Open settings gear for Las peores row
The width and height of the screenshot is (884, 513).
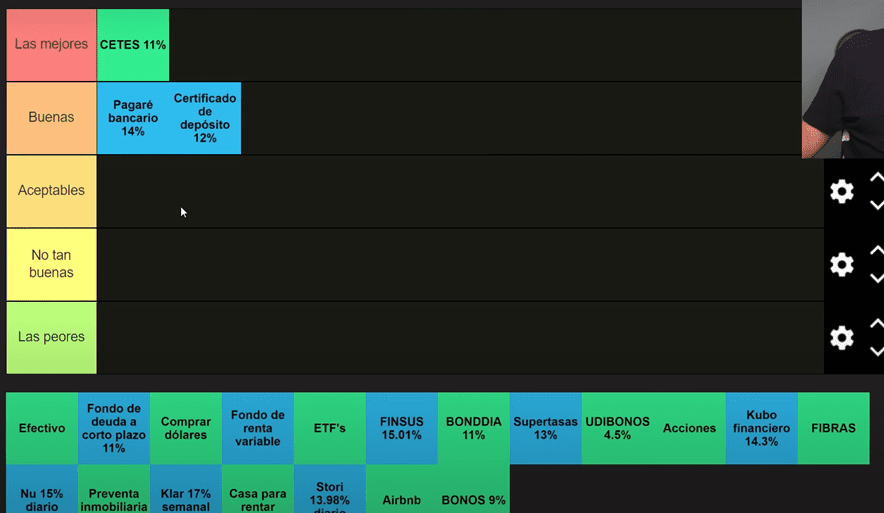[842, 338]
